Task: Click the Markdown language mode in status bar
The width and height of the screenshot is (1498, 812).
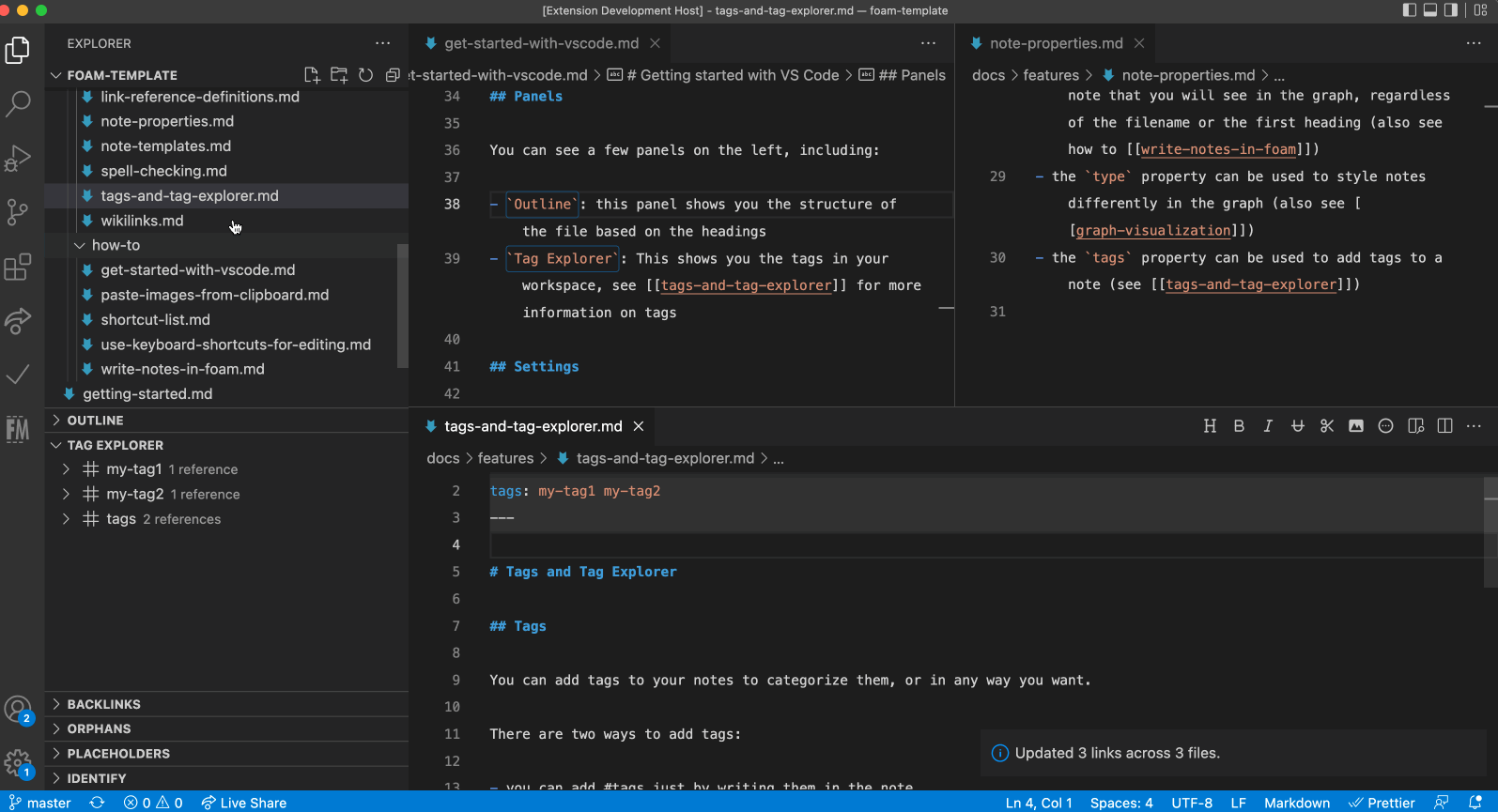Action: click(1296, 803)
